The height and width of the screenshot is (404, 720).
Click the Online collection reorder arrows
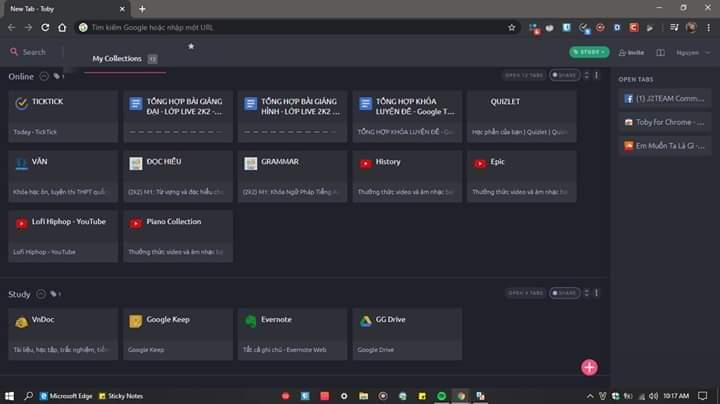click(x=586, y=75)
